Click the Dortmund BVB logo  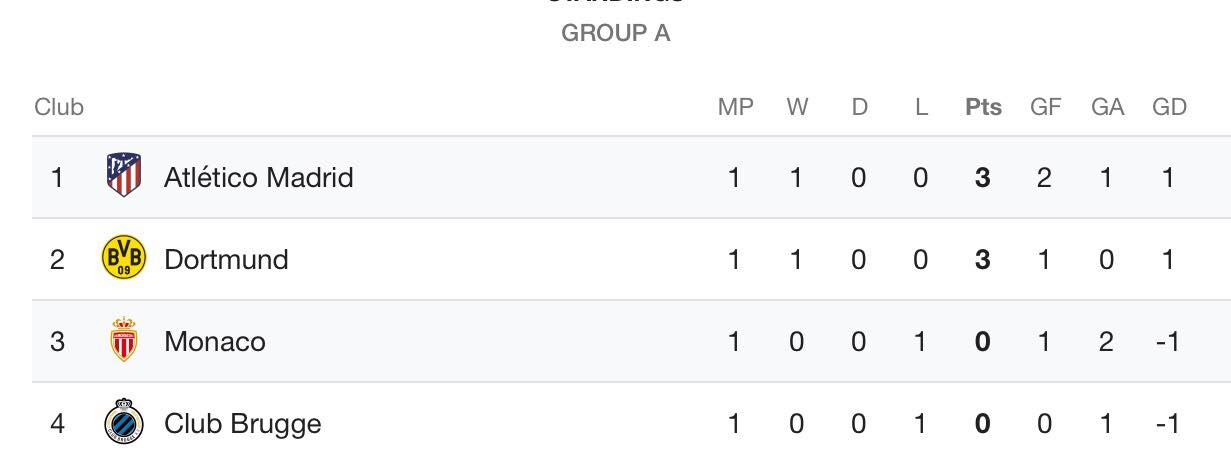click(x=124, y=259)
